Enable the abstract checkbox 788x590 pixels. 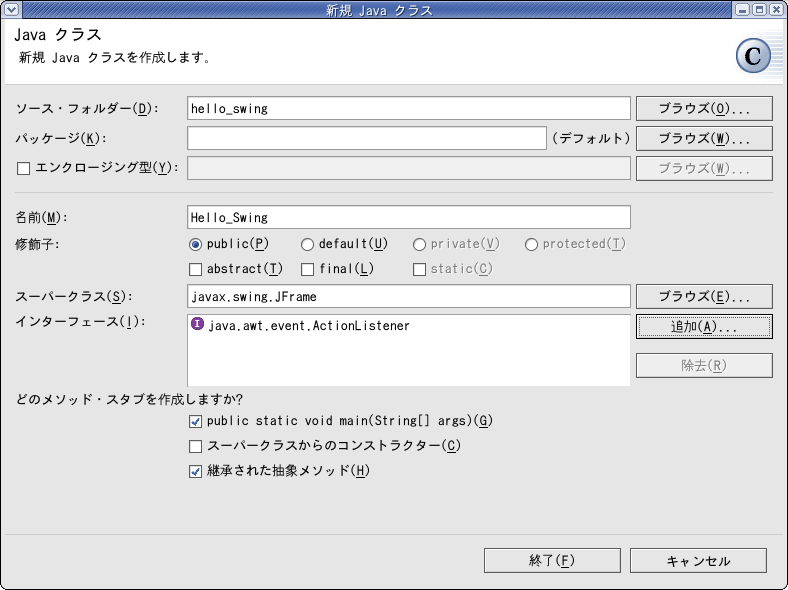[195, 270]
